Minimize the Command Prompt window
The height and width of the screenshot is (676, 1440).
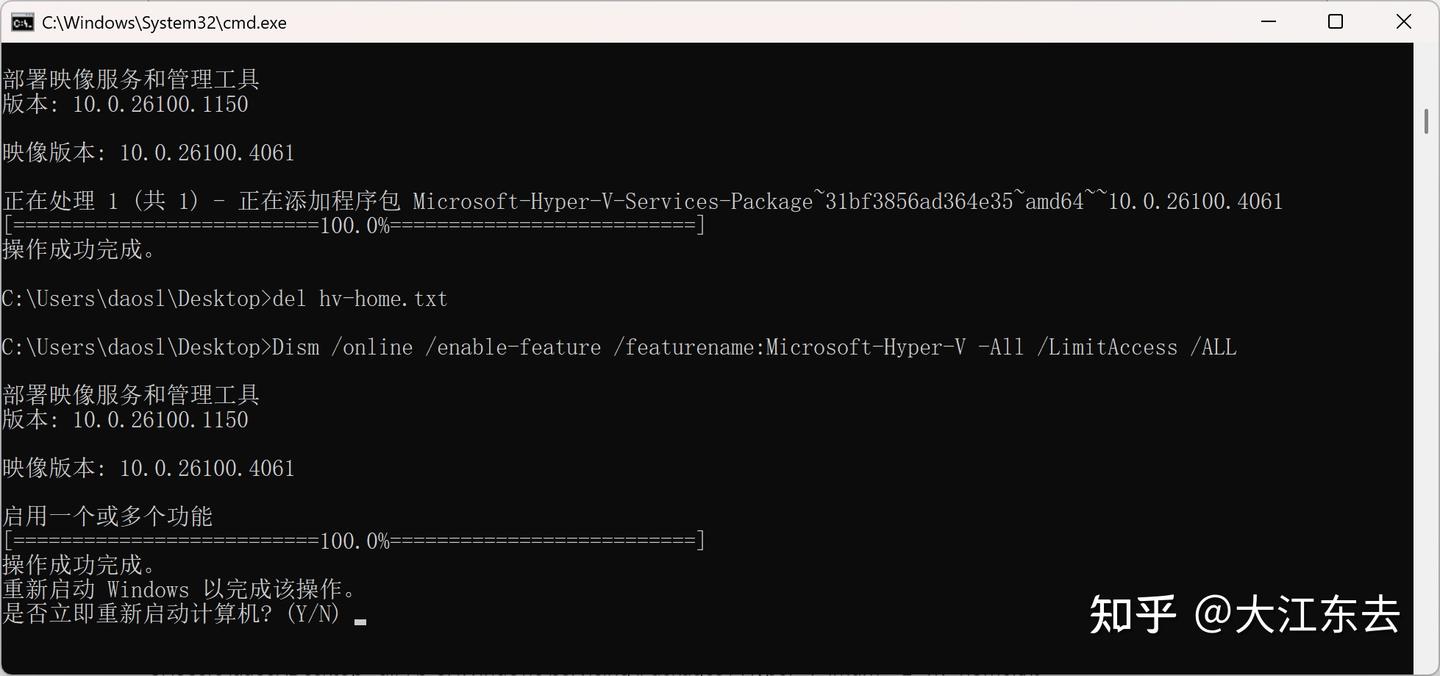click(1267, 21)
